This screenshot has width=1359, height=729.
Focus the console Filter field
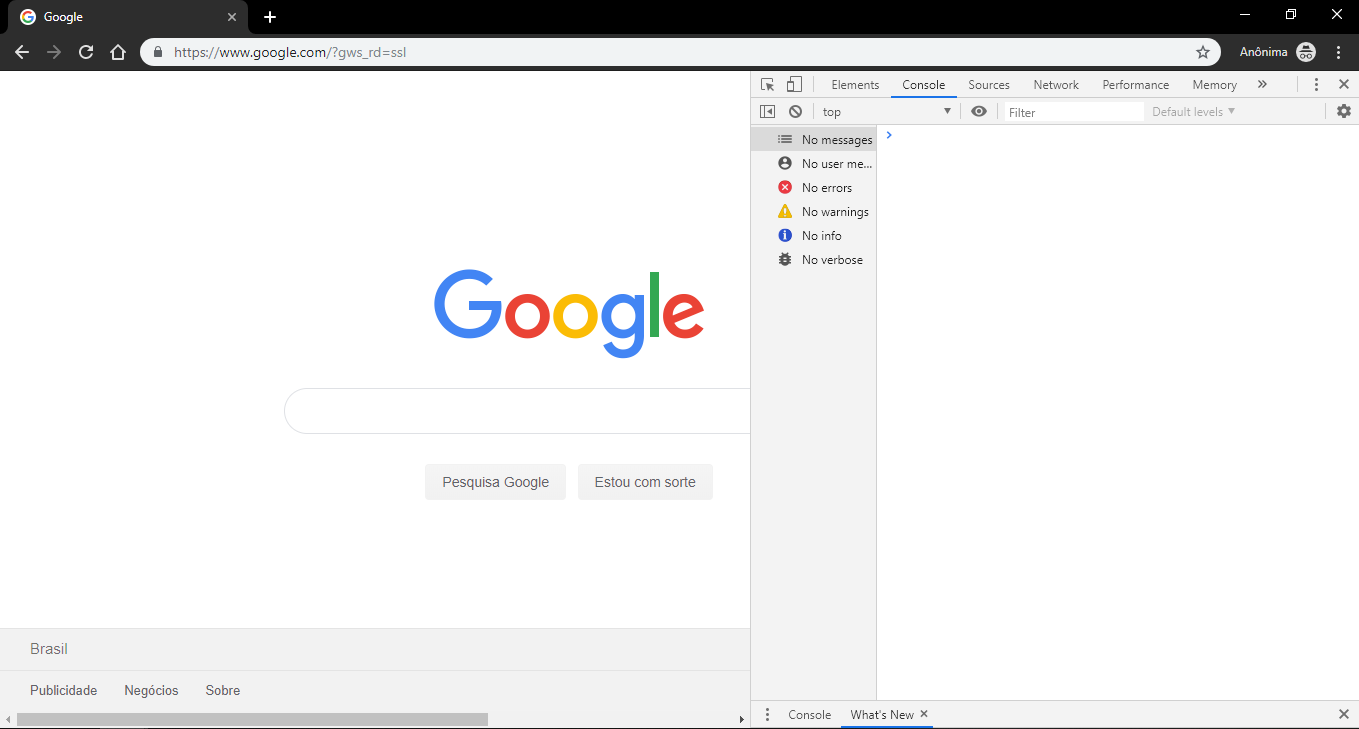coord(1074,112)
